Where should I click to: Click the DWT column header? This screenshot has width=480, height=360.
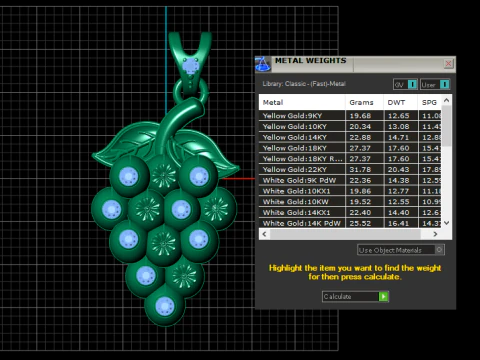401,102
